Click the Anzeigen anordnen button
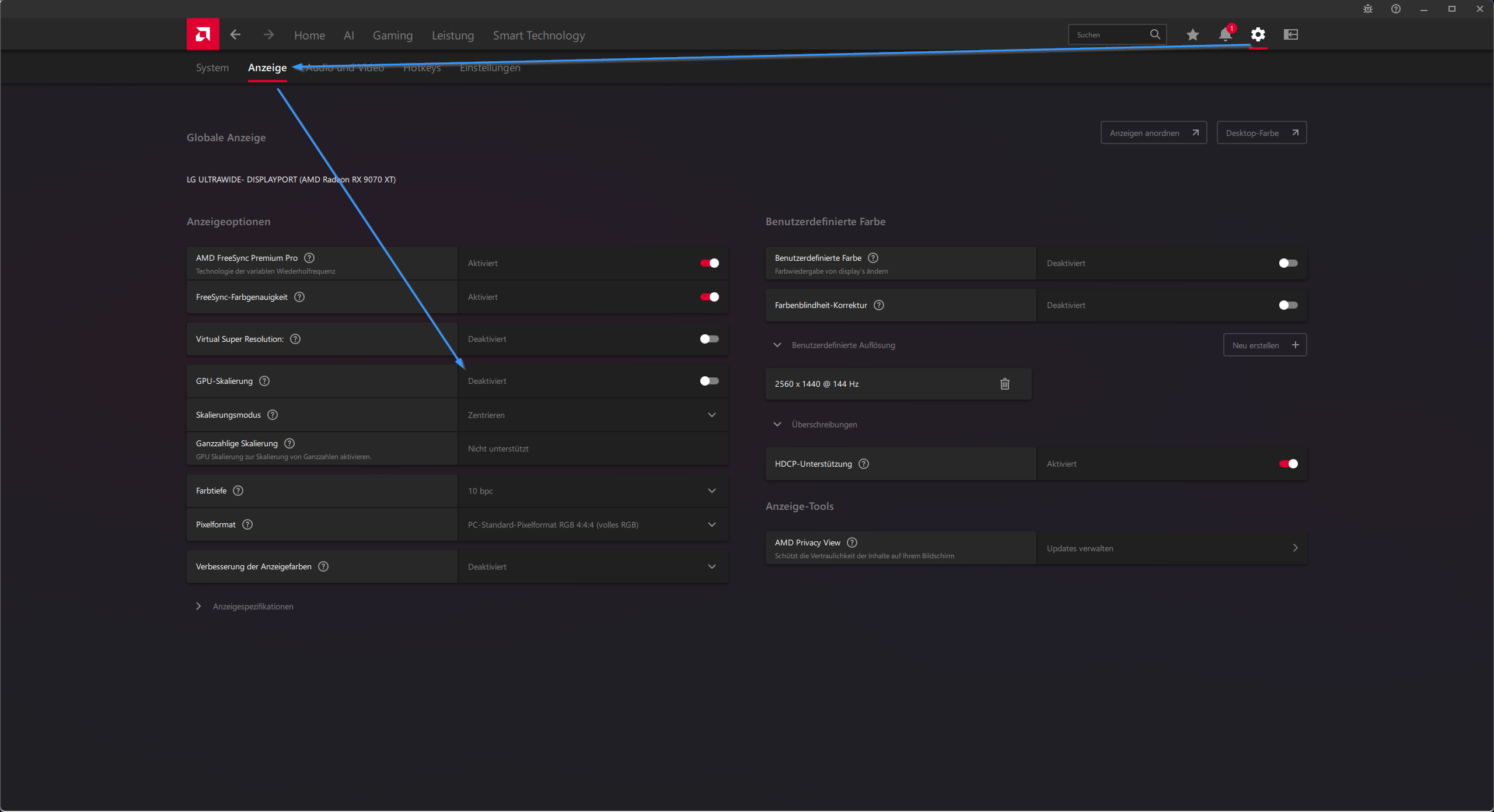The width and height of the screenshot is (1494, 812). pyautogui.click(x=1153, y=133)
